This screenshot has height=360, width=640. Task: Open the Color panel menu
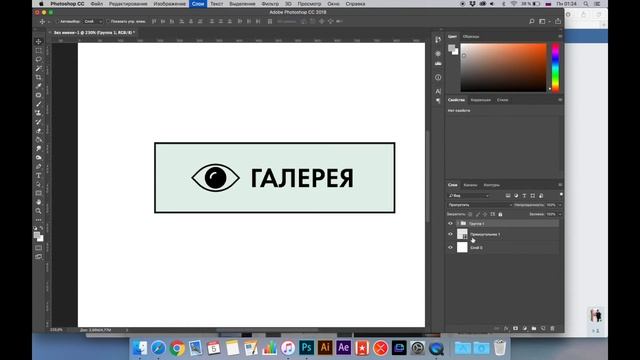point(560,36)
